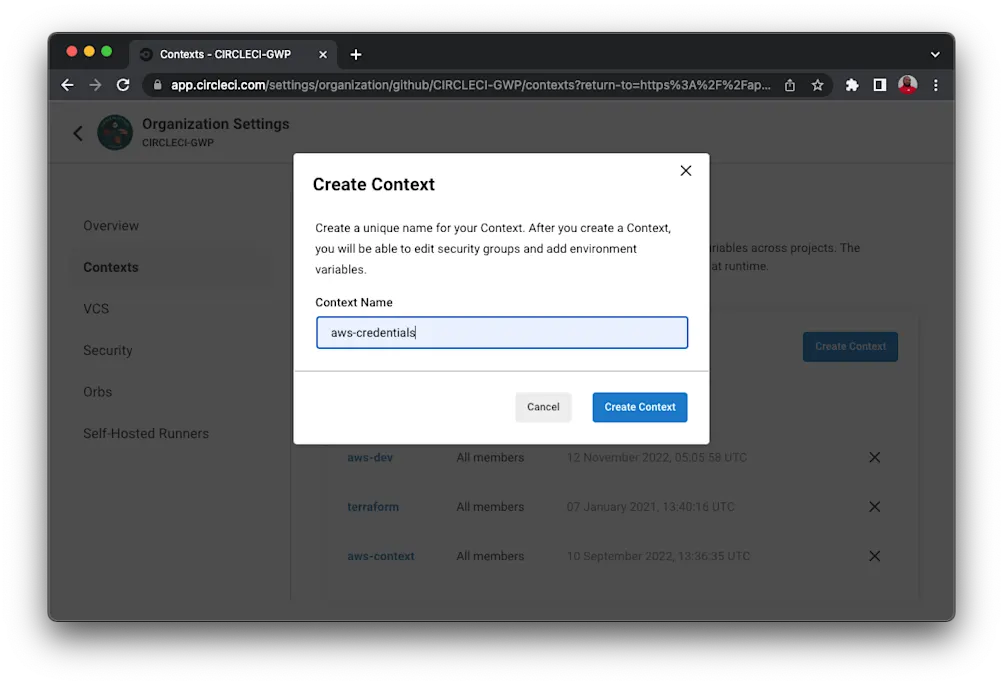Screen dimensions: 1003x685
Task: Reload the page using the refresh icon
Action: click(123, 85)
